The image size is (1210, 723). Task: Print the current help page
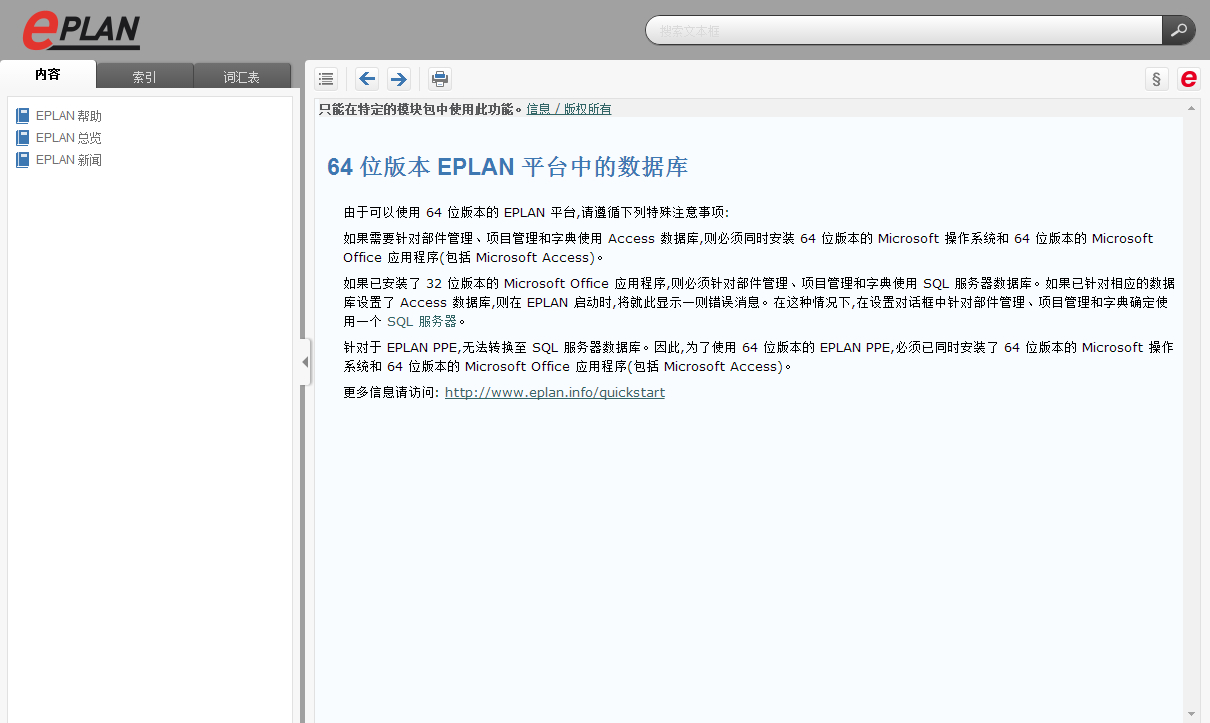click(439, 79)
